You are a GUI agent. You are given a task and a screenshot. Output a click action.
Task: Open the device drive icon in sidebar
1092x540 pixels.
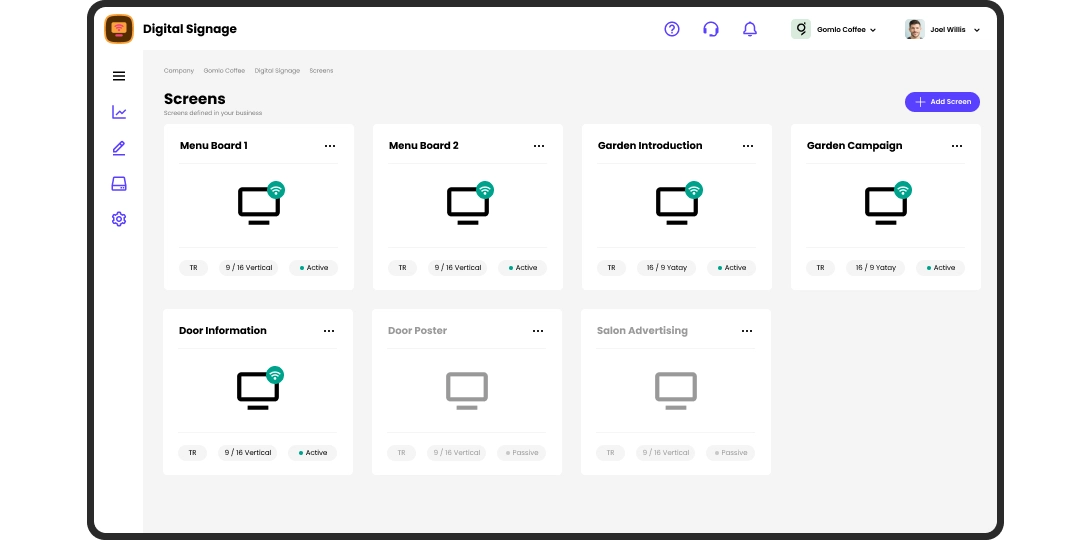pos(119,183)
